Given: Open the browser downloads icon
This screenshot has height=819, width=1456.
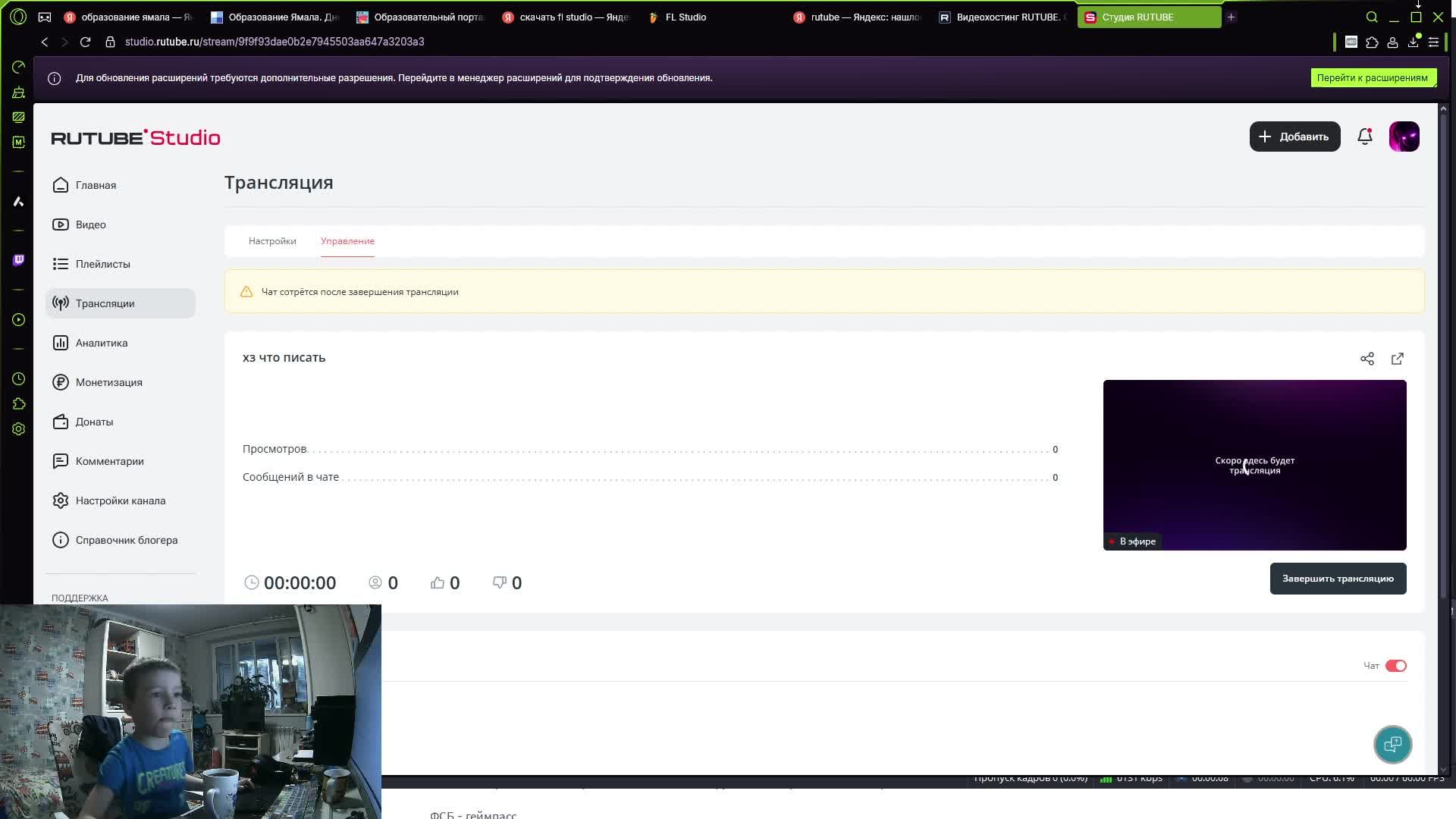Looking at the screenshot, I should (x=1413, y=42).
